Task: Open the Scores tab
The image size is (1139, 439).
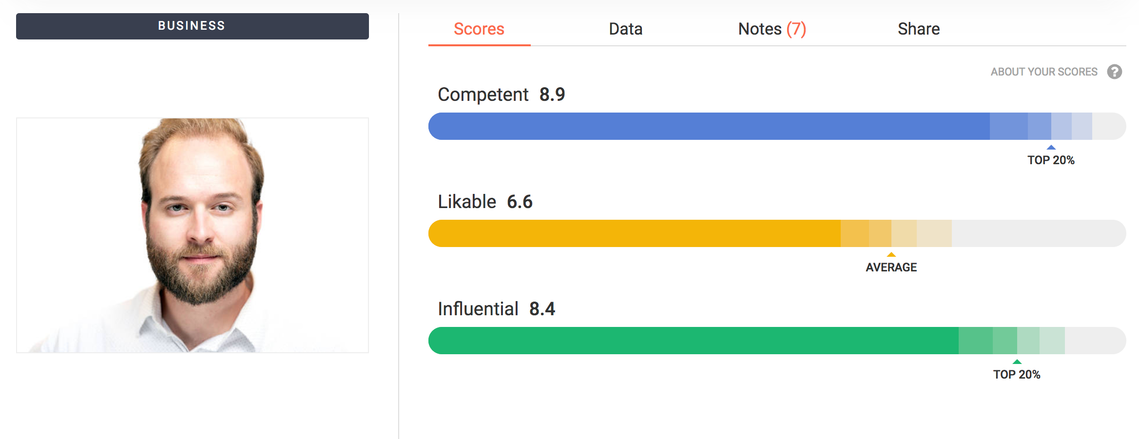Action: click(479, 29)
